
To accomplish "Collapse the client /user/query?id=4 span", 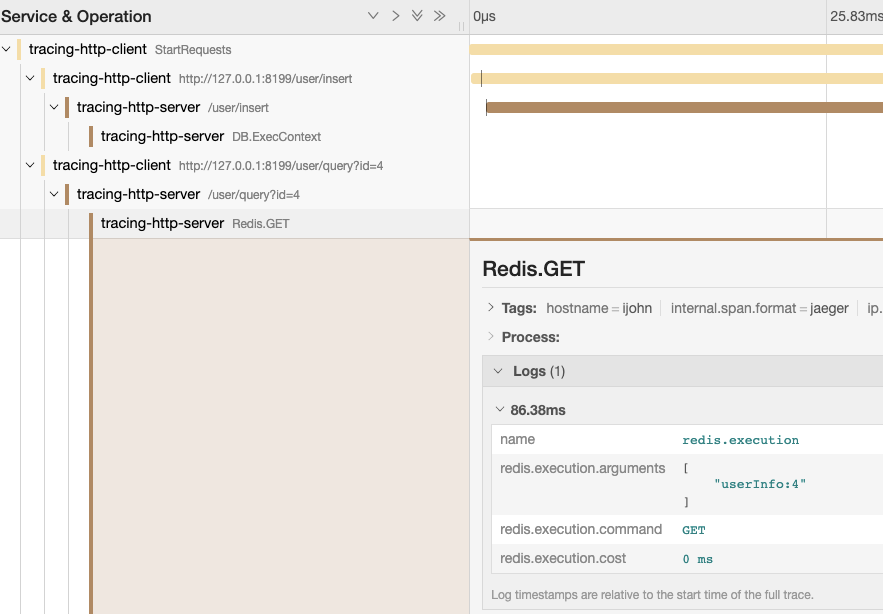I will pos(31,165).
